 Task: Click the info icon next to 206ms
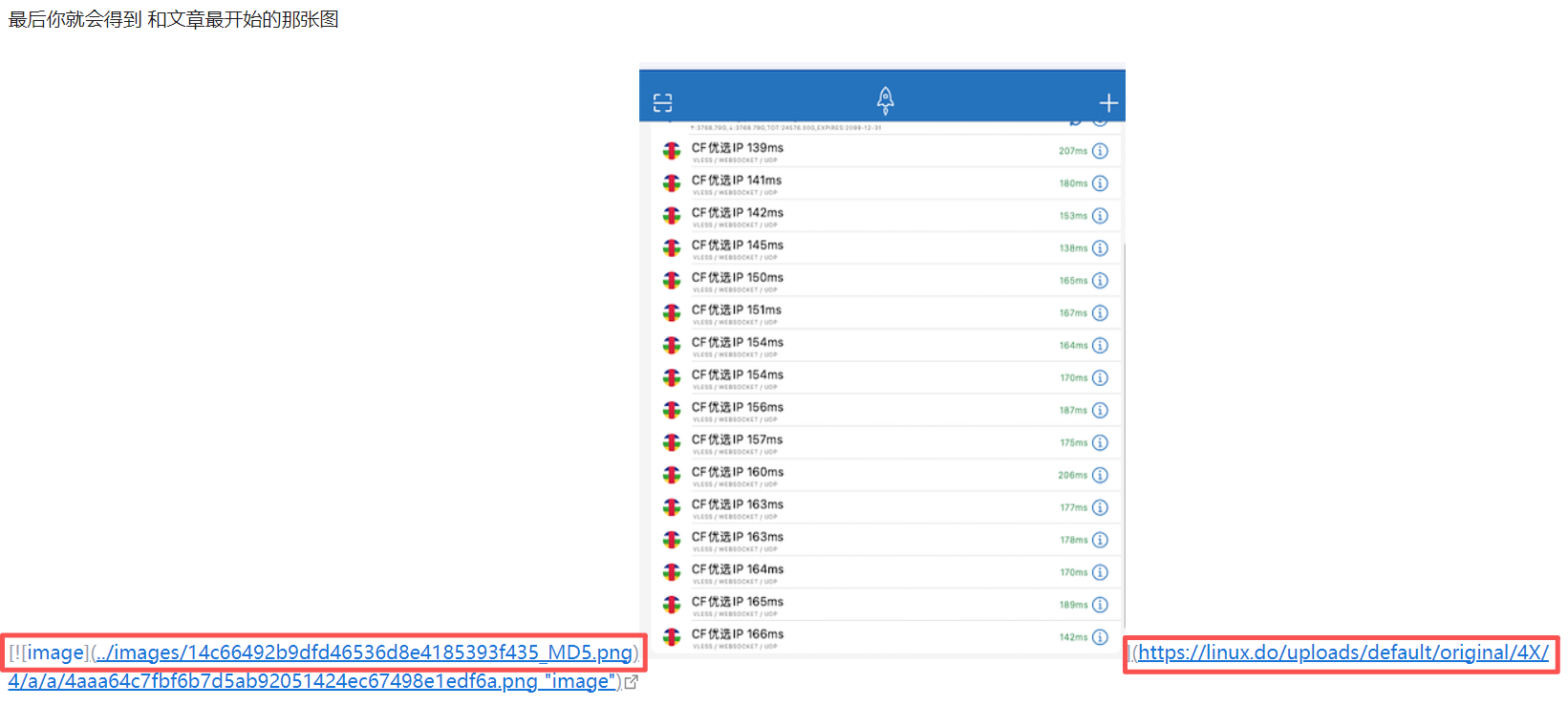pyautogui.click(x=1100, y=475)
